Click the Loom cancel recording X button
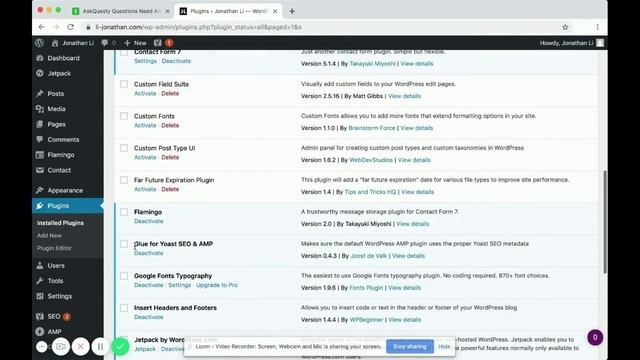This screenshot has height=360, width=640. point(80,347)
